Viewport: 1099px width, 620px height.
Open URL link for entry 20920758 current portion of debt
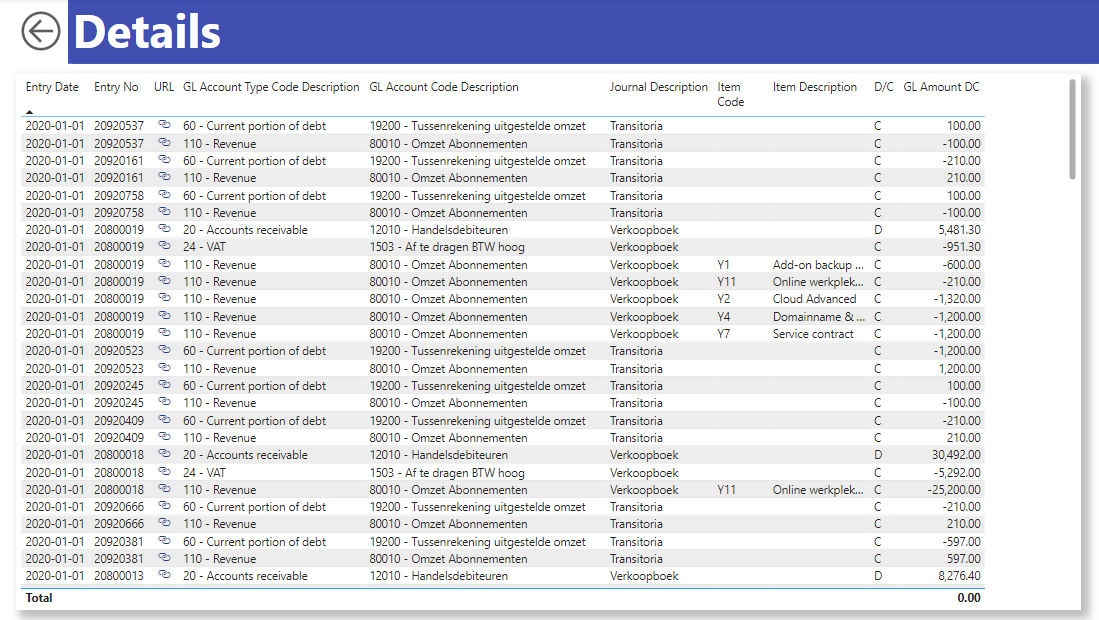coord(164,194)
